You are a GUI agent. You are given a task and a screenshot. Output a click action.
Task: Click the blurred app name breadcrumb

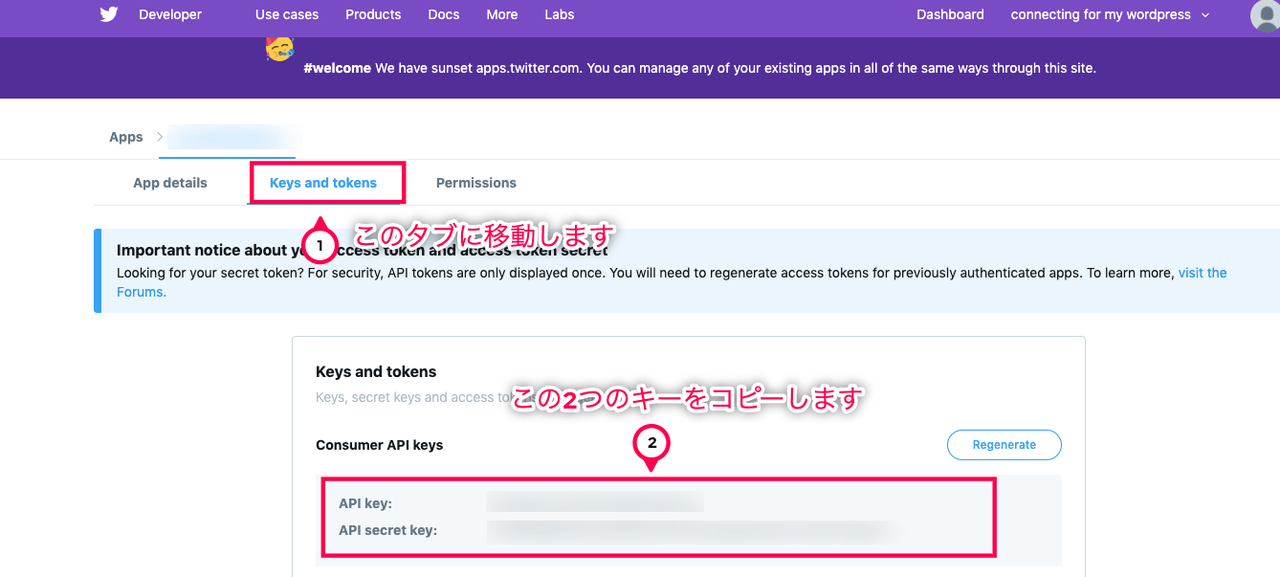(232, 137)
